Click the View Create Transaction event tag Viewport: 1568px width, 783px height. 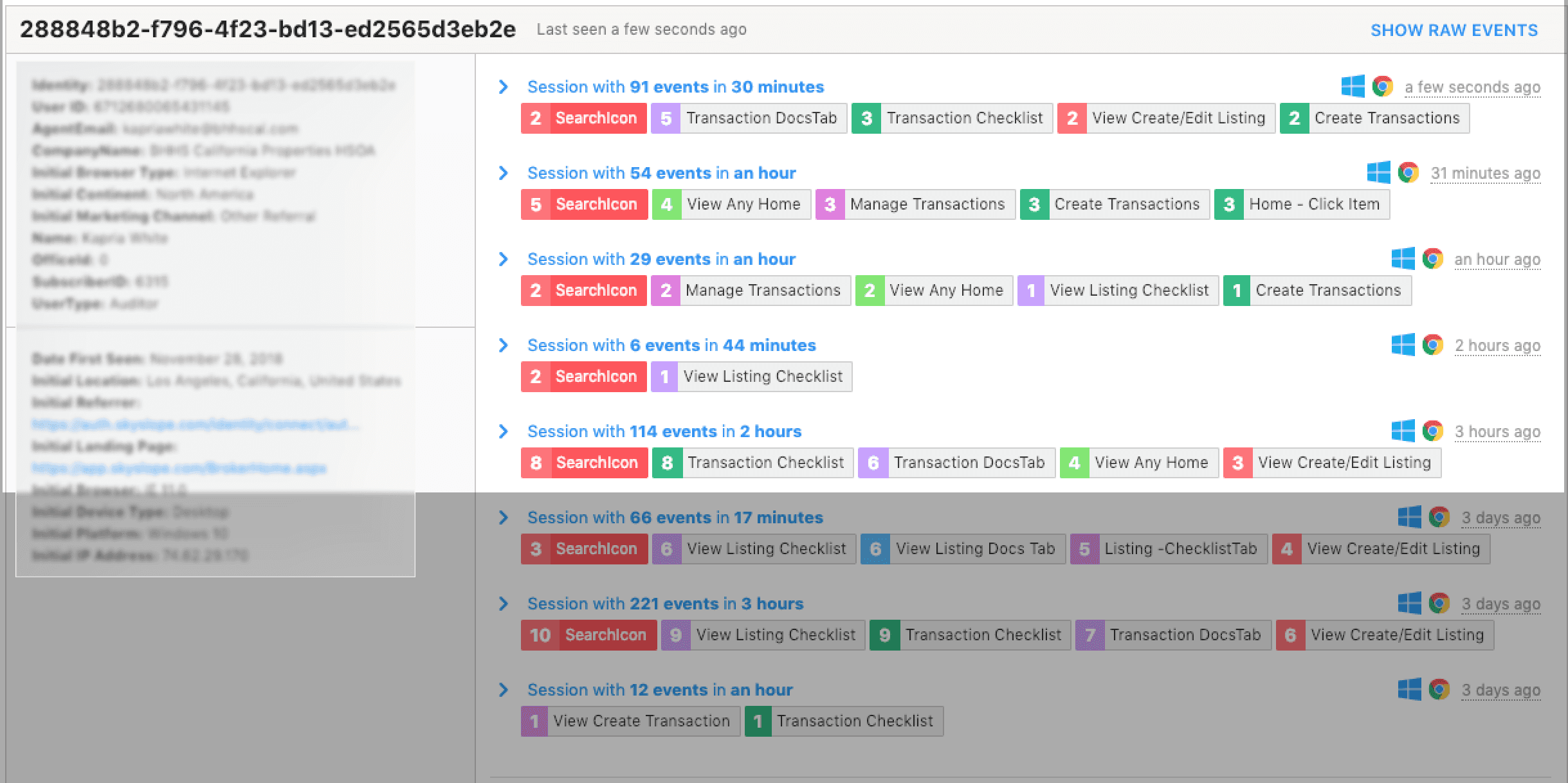pos(630,721)
